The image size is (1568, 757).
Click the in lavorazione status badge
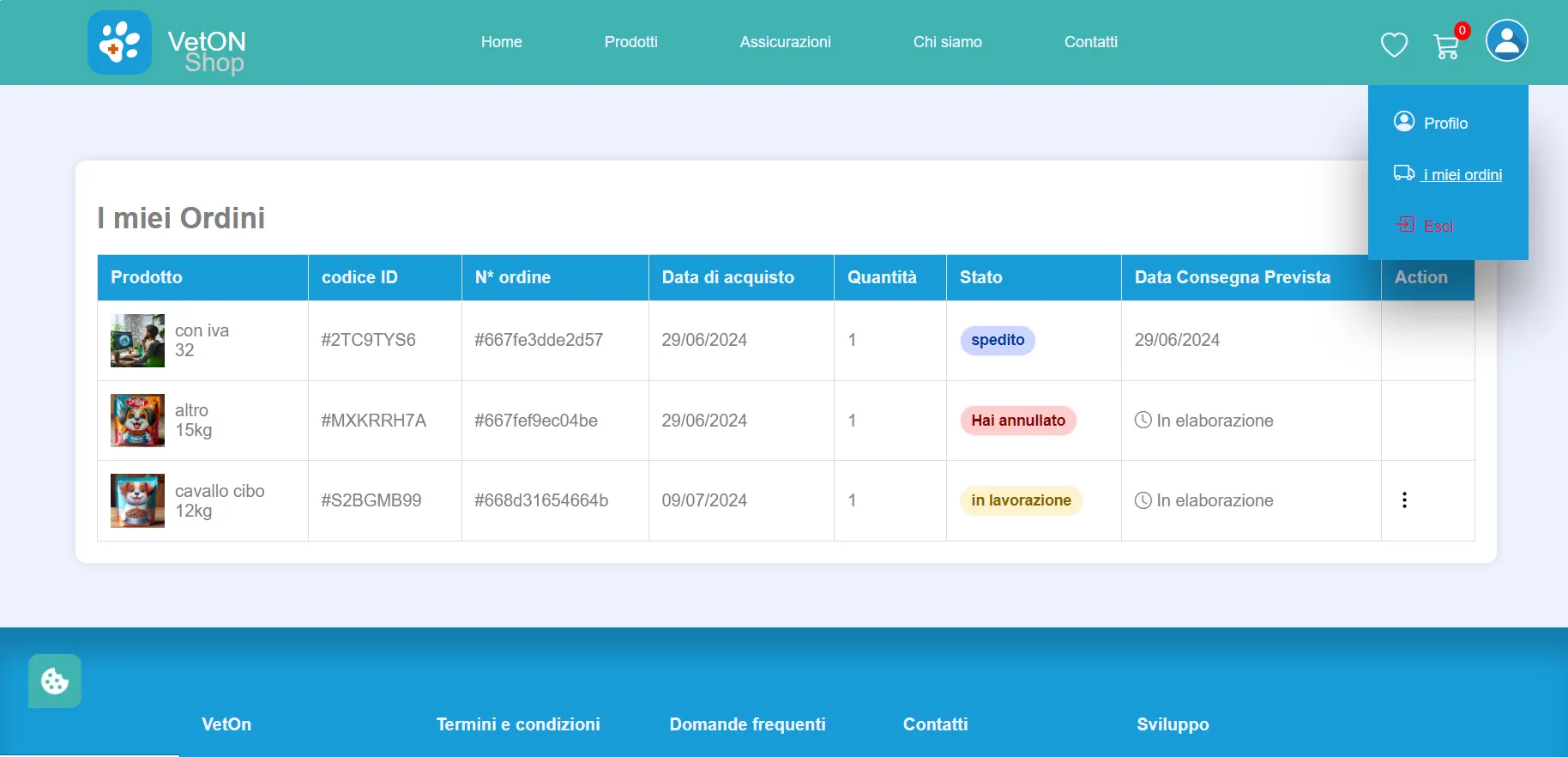pos(1021,500)
